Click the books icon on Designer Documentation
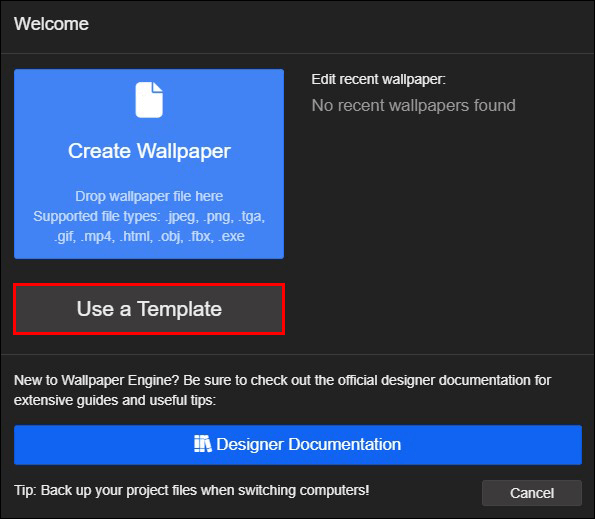The image size is (595, 519). coord(203,444)
